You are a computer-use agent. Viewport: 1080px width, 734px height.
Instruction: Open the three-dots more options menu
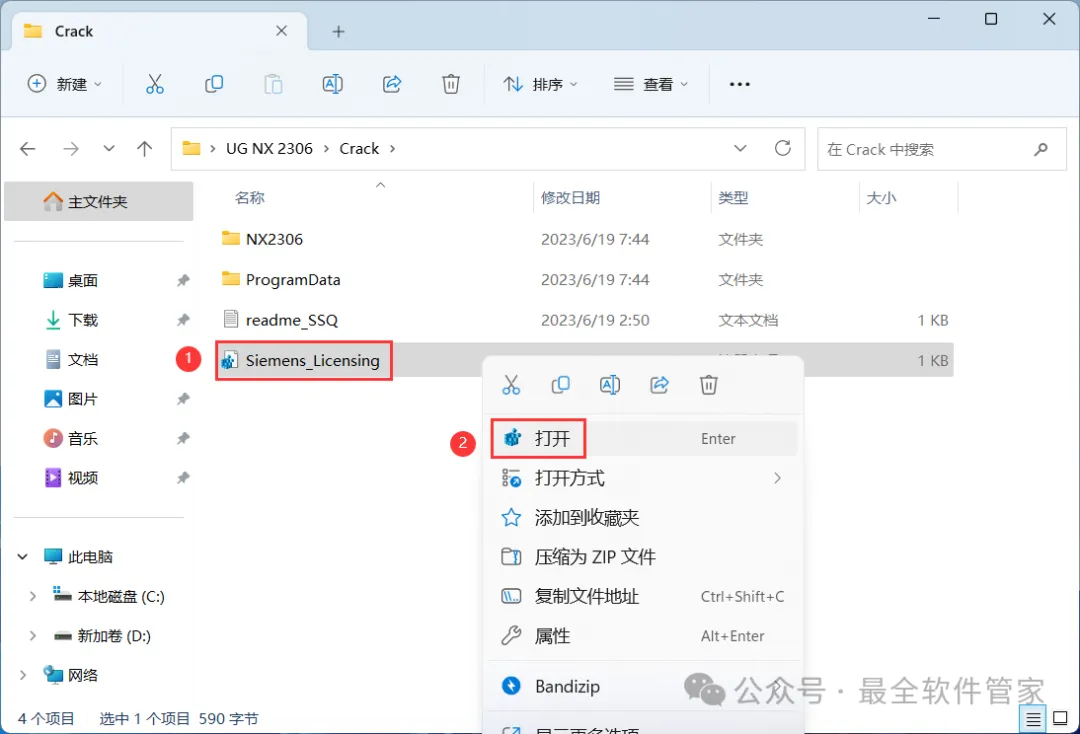tap(740, 84)
